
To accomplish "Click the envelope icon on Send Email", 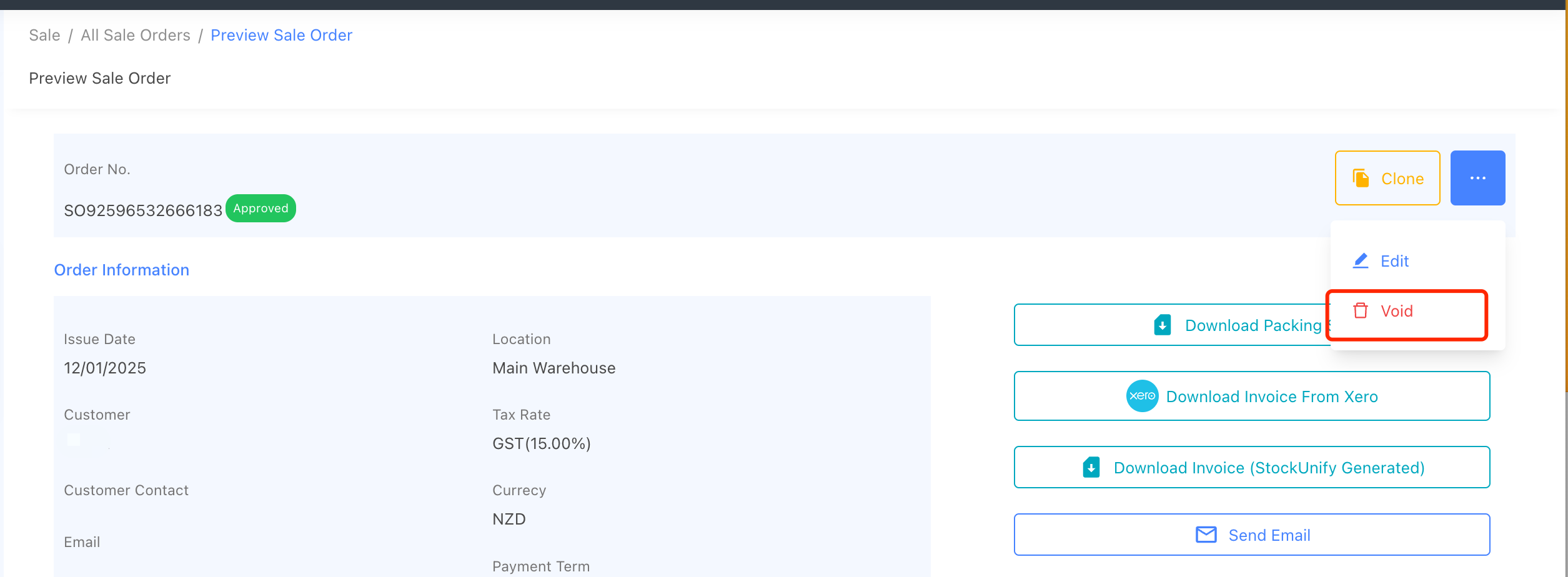I will click(1206, 535).
